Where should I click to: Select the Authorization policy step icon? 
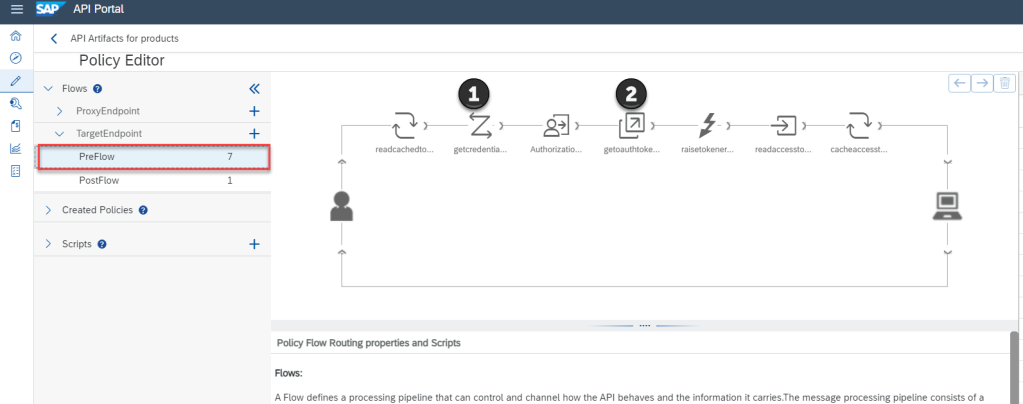click(x=556, y=126)
